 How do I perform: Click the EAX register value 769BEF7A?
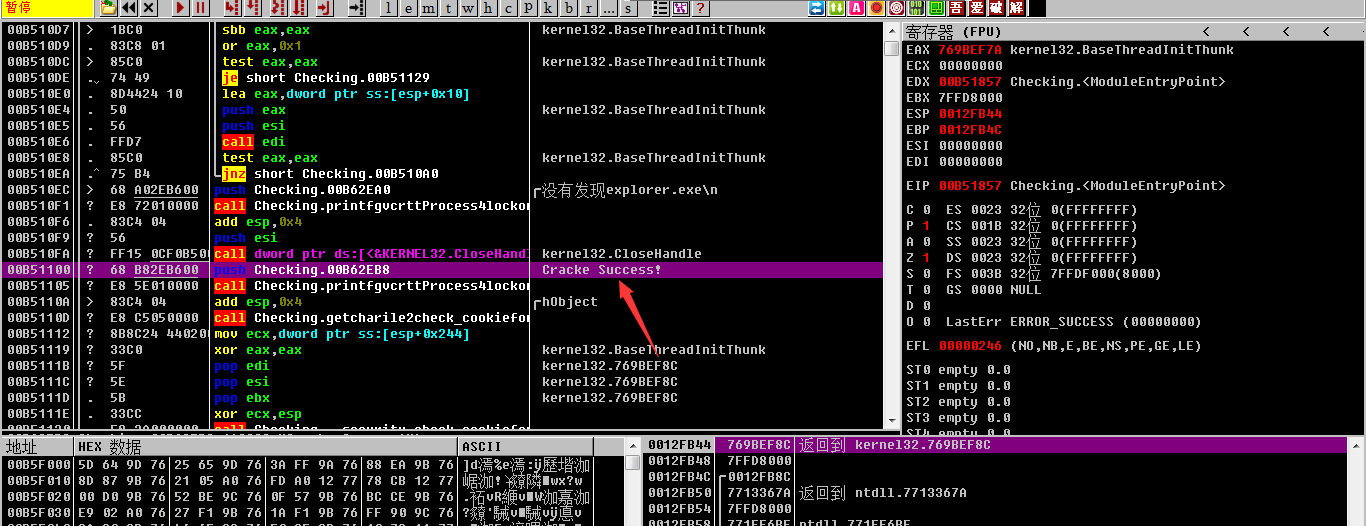[970, 50]
